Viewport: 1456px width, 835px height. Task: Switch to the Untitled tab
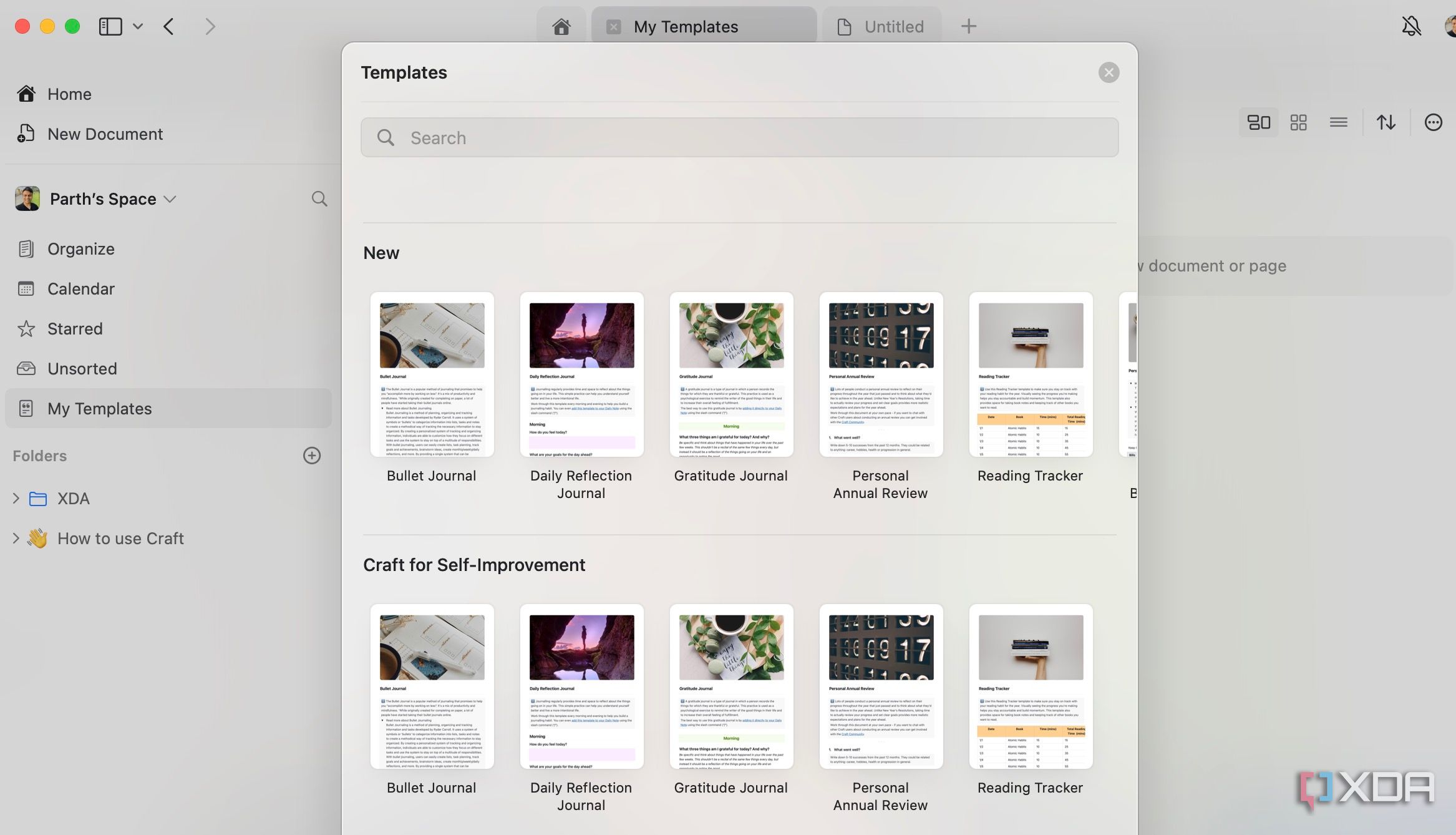[x=881, y=26]
